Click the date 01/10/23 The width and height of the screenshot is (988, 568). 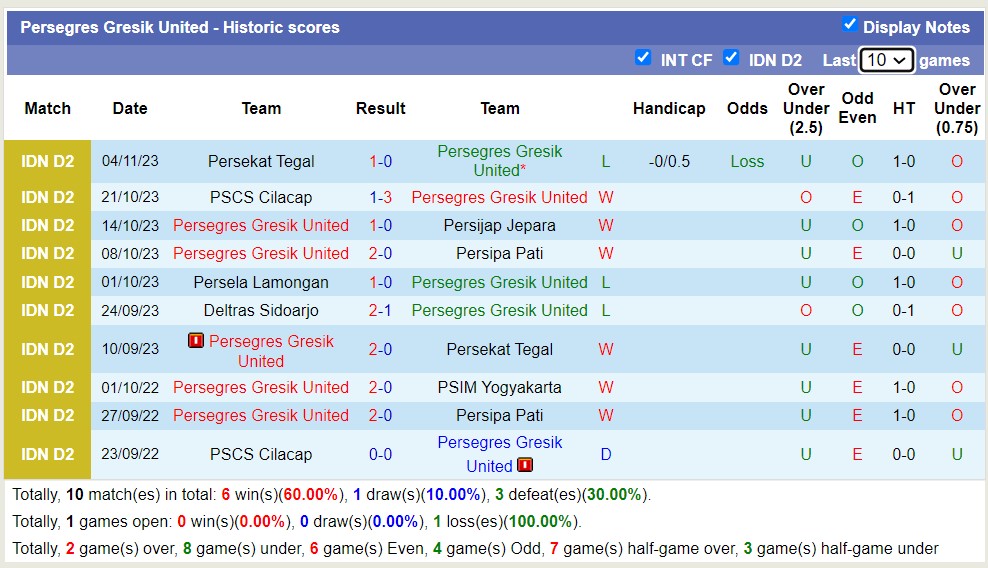coord(130,282)
